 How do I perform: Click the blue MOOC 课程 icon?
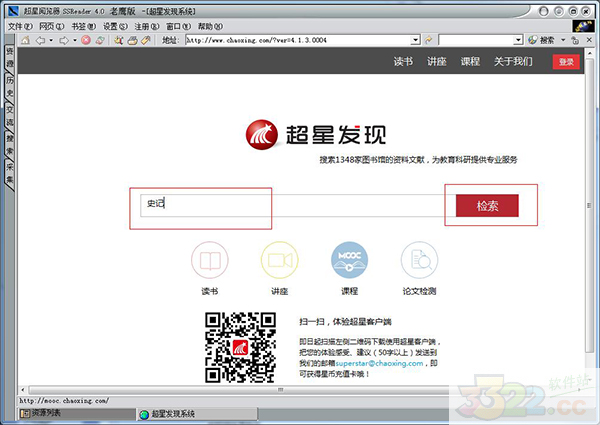tap(349, 260)
